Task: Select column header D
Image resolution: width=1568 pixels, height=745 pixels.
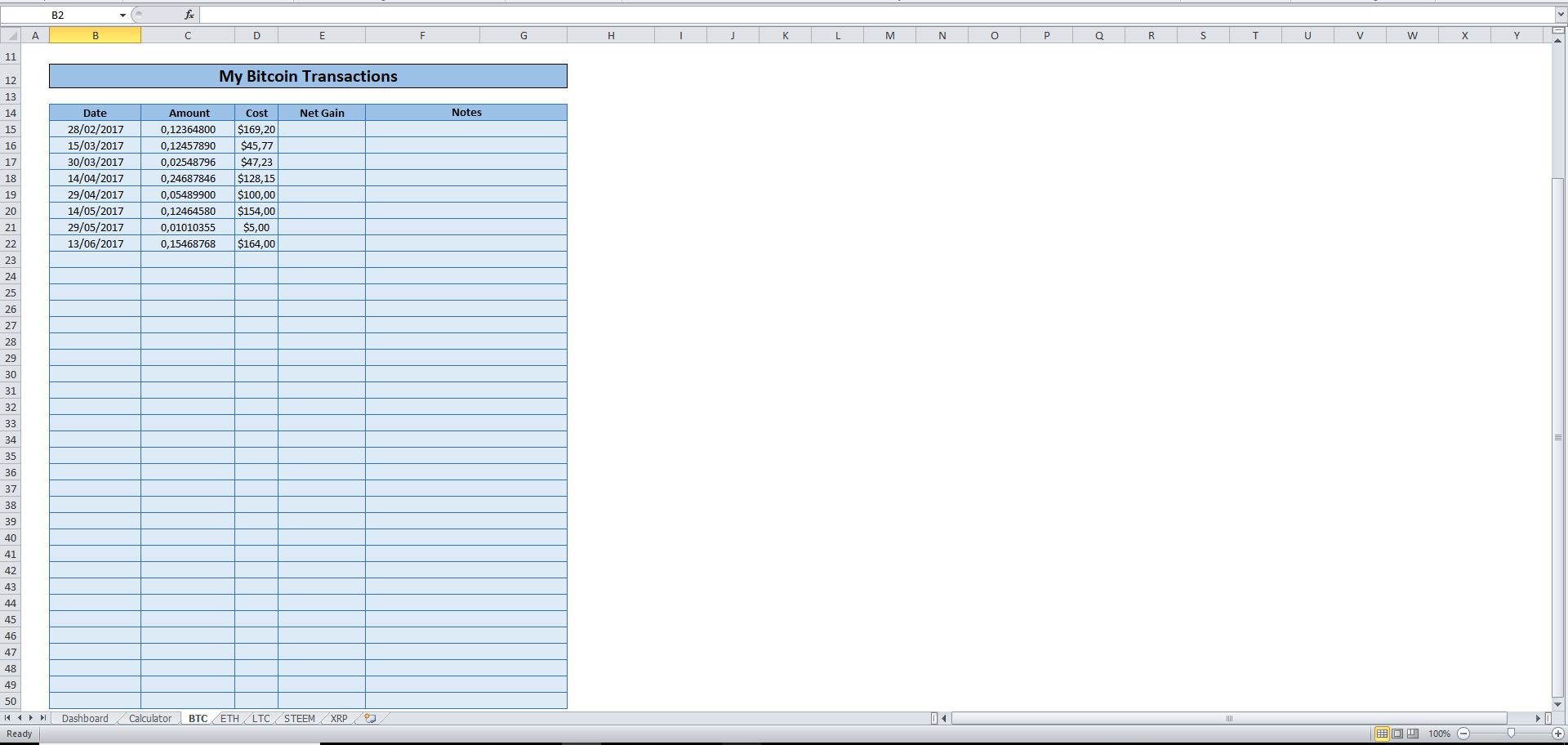Action: point(256,35)
